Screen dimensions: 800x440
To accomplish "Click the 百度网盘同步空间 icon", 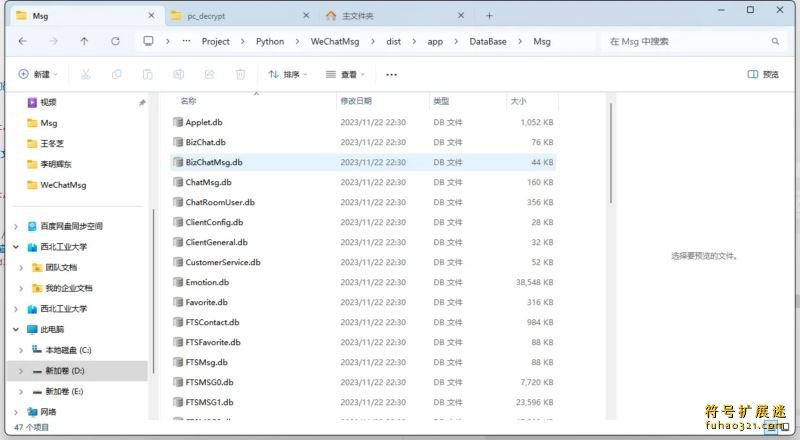I will pos(32,226).
